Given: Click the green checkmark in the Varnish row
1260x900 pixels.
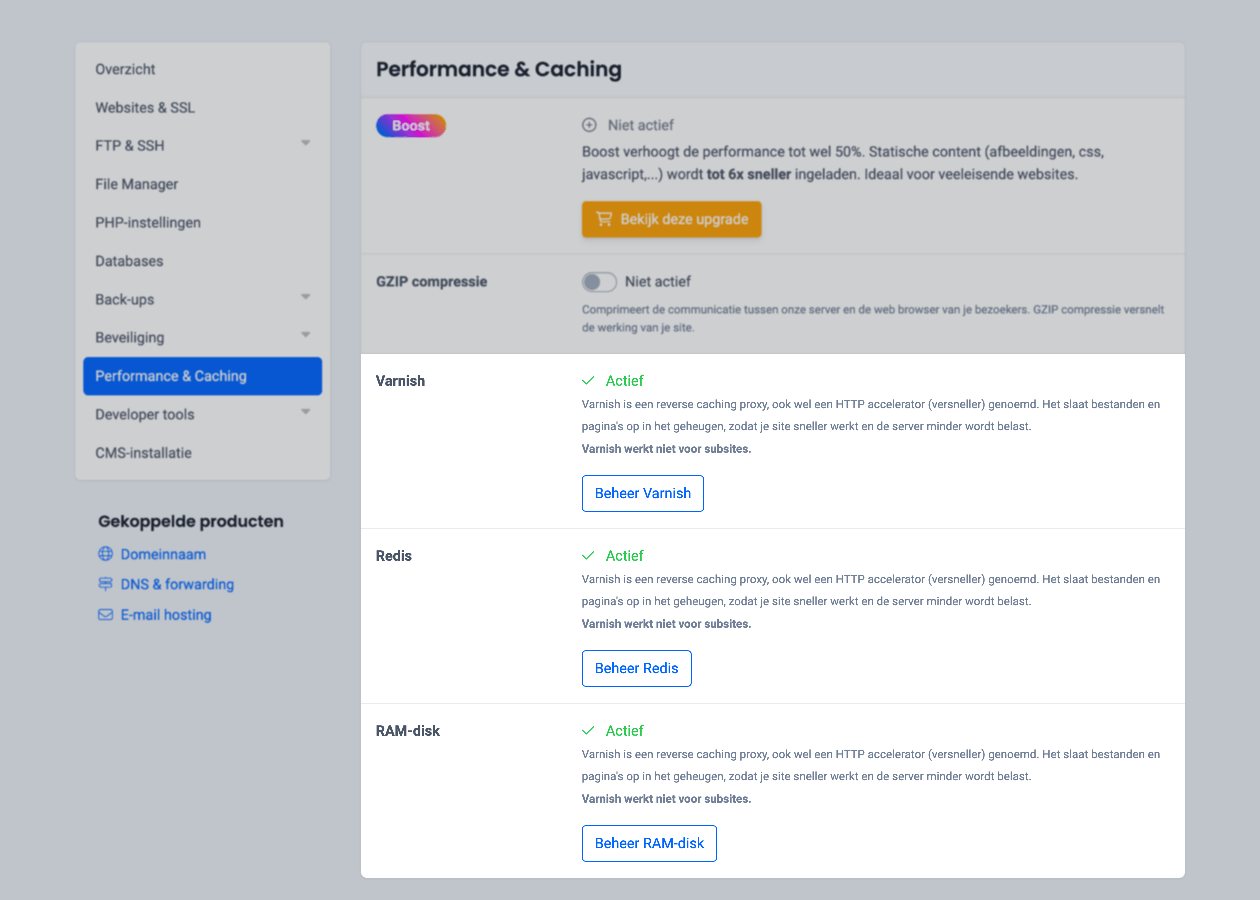Looking at the screenshot, I should [x=588, y=381].
